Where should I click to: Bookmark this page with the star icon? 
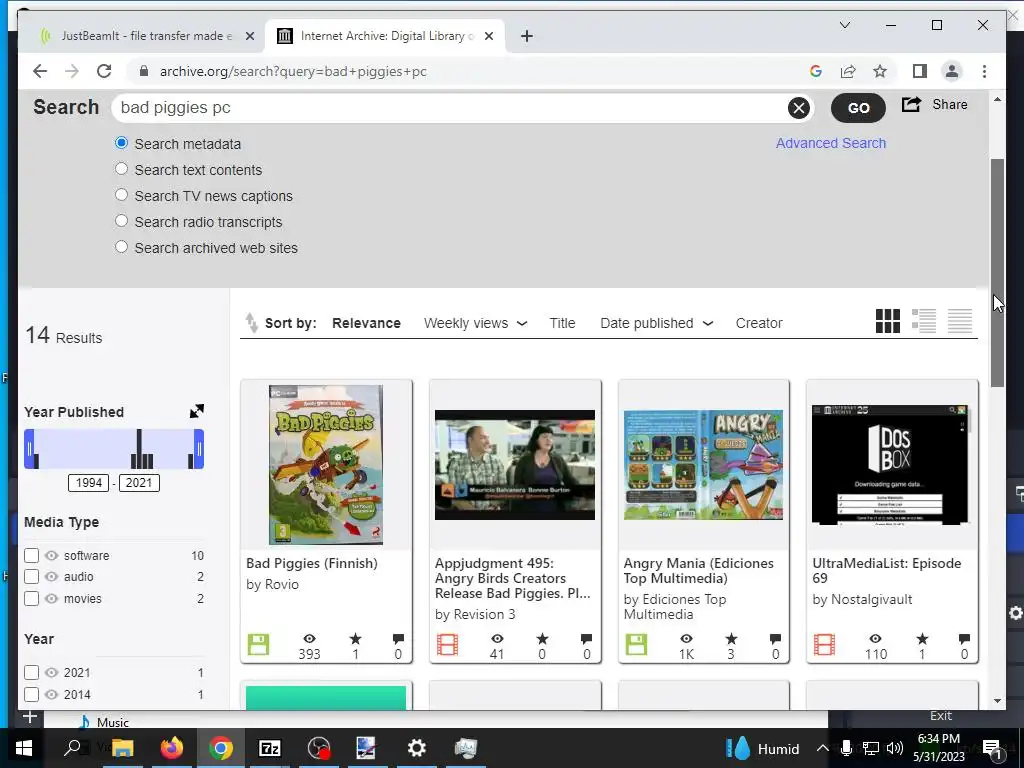[x=880, y=71]
